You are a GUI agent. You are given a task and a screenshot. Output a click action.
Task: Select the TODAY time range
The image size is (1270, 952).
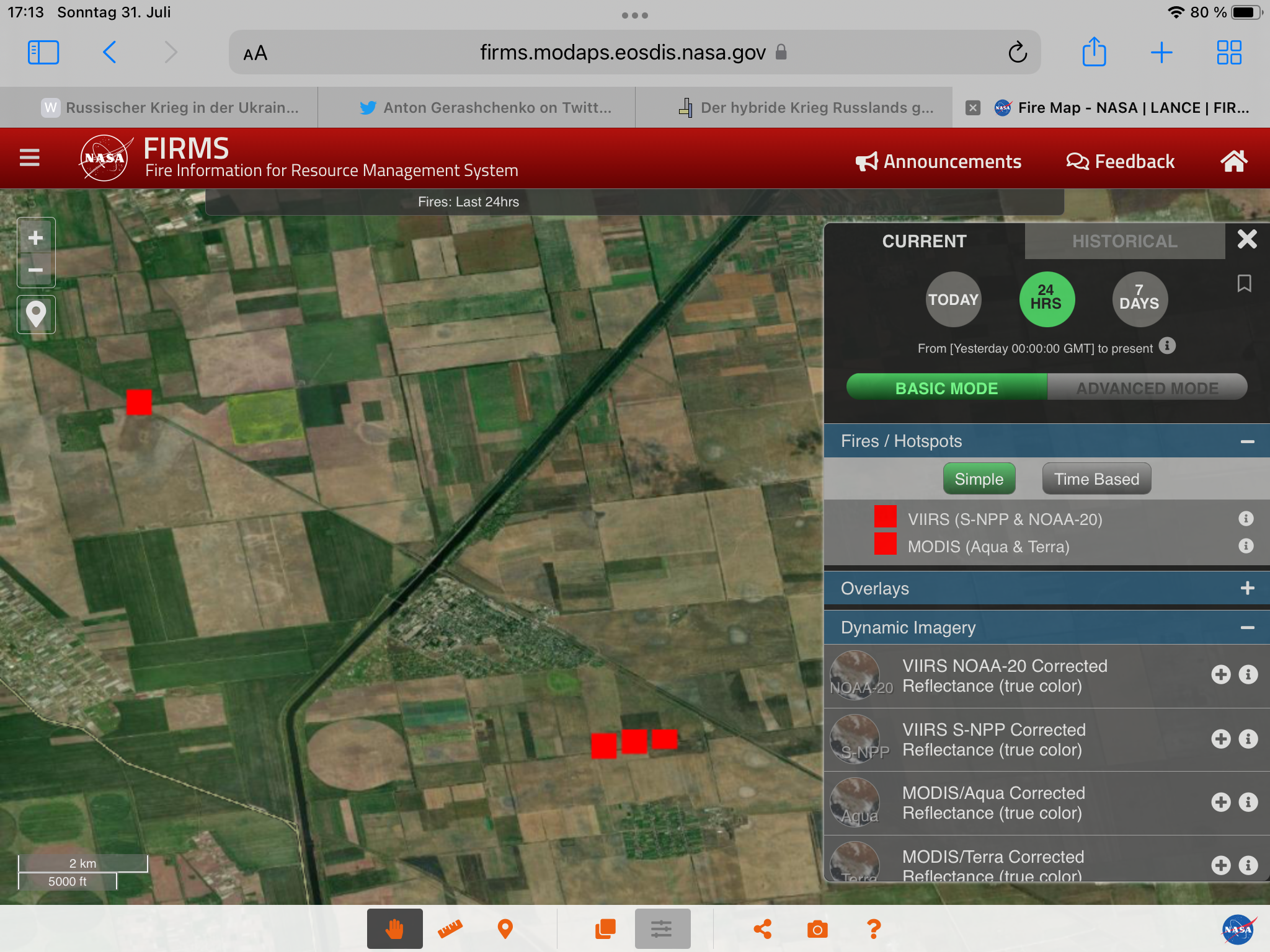pos(953,299)
